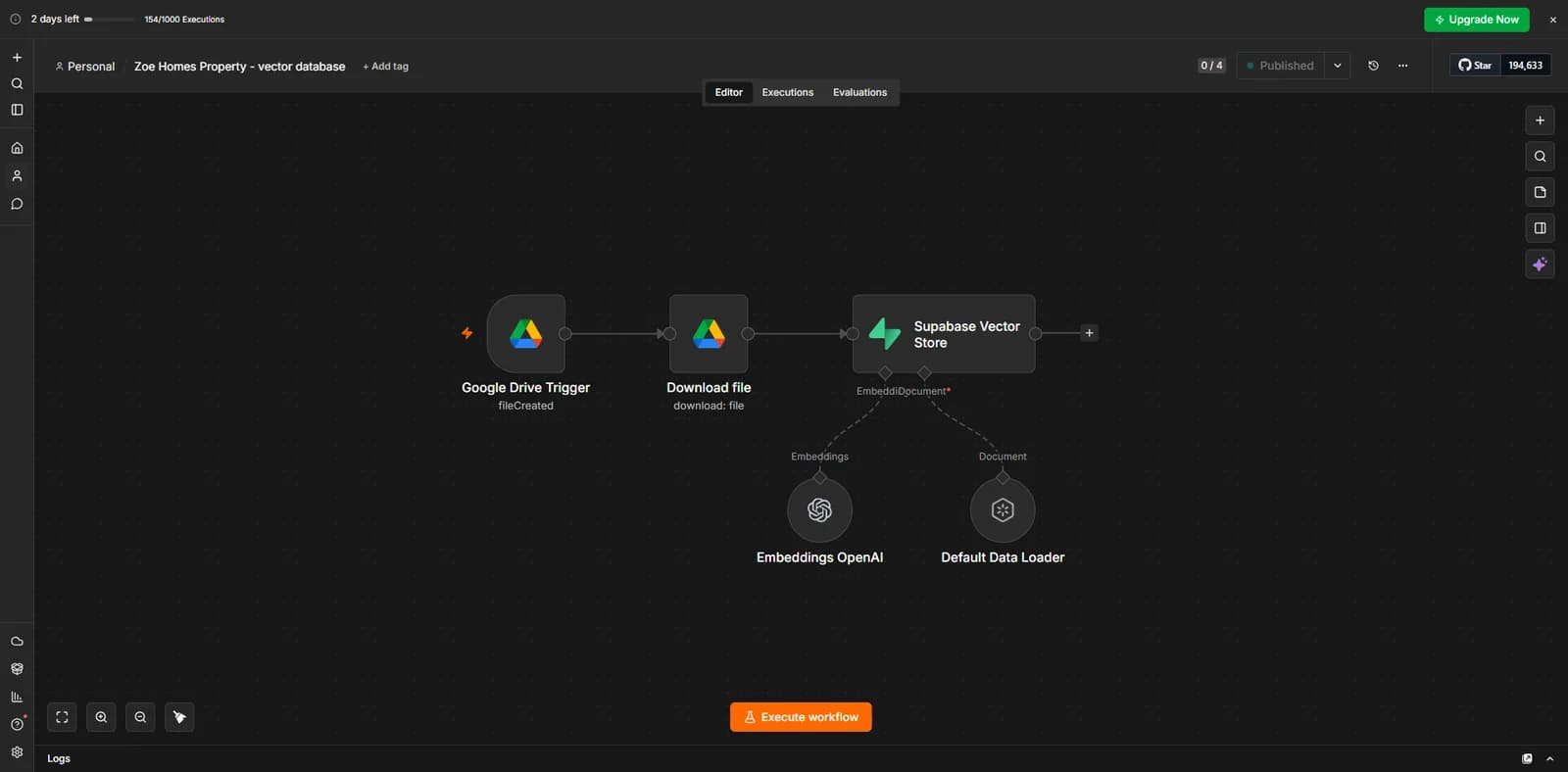
Task: Click the Zoe Homes Property workflow name
Action: click(239, 67)
